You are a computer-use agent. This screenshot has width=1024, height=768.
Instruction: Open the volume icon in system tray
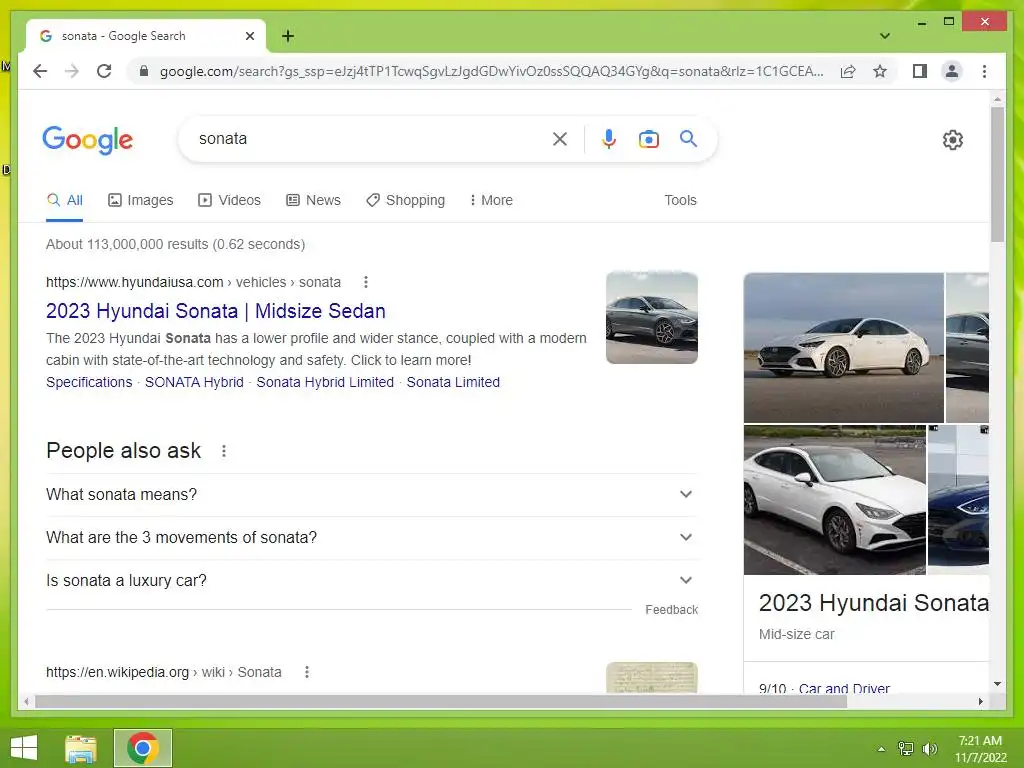coord(929,748)
